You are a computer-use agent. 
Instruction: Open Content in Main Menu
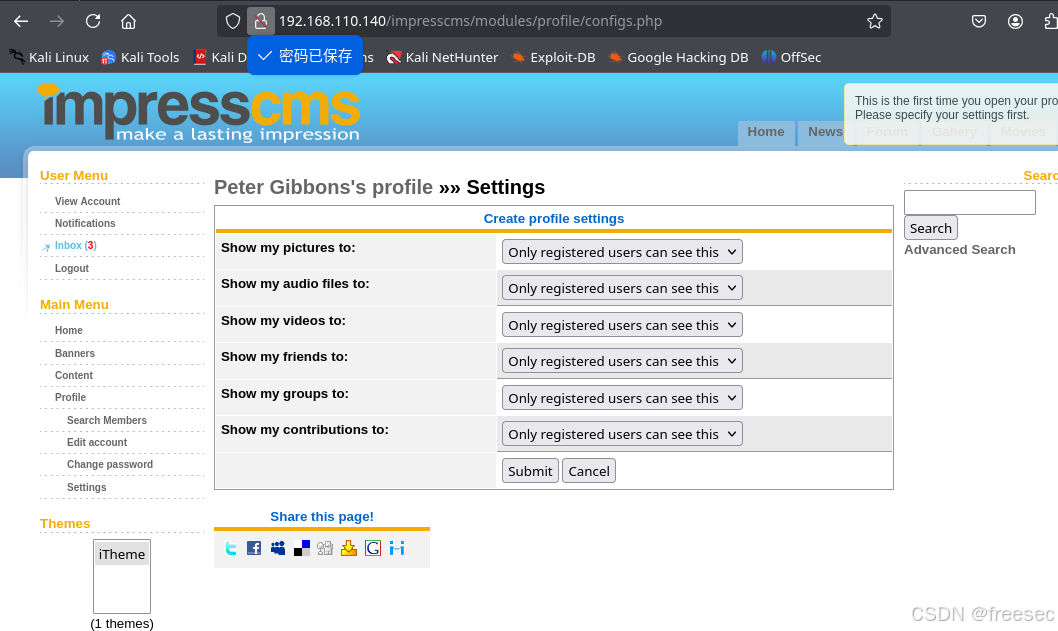coord(74,376)
